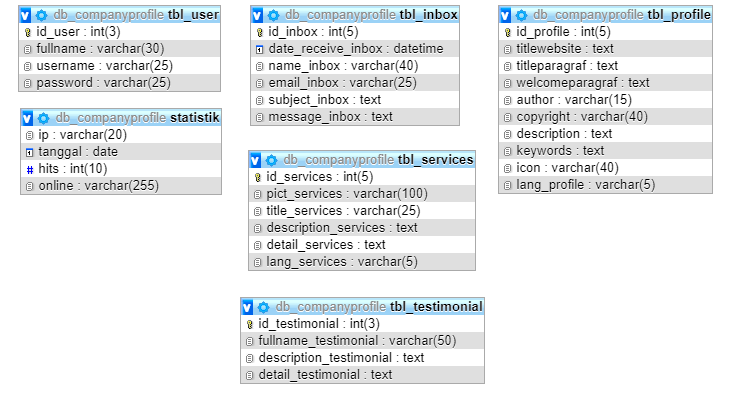Screen dimensions: 735x395
Task: Click the date icon beside tanggal
Action: click(30, 152)
